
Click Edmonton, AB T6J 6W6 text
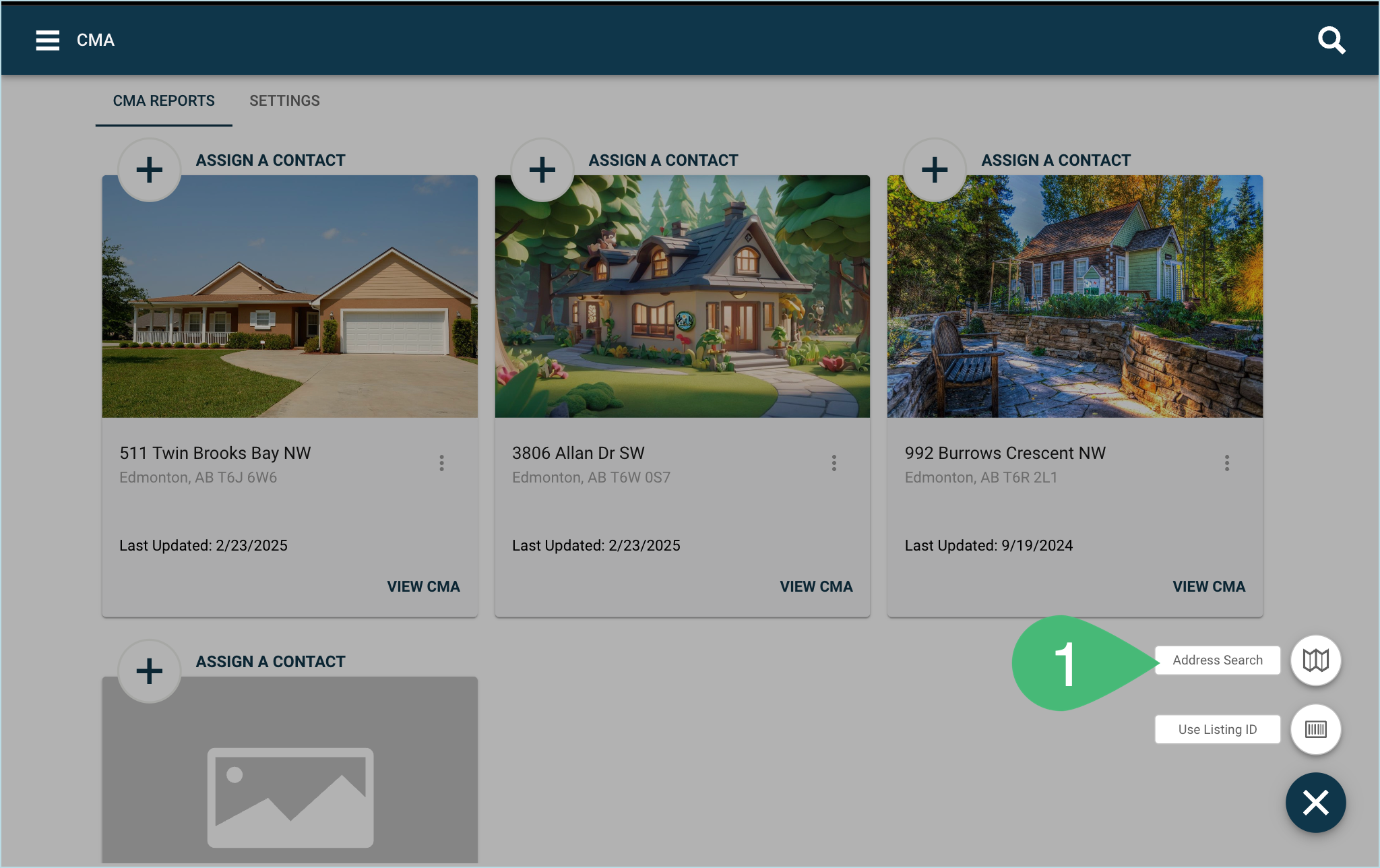pos(198,477)
